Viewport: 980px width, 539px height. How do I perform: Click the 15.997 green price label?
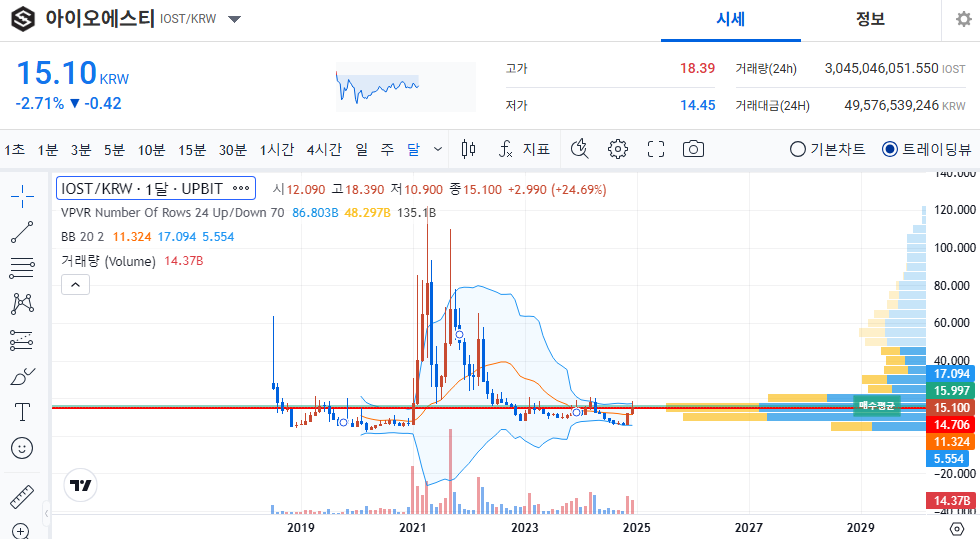click(x=951, y=391)
